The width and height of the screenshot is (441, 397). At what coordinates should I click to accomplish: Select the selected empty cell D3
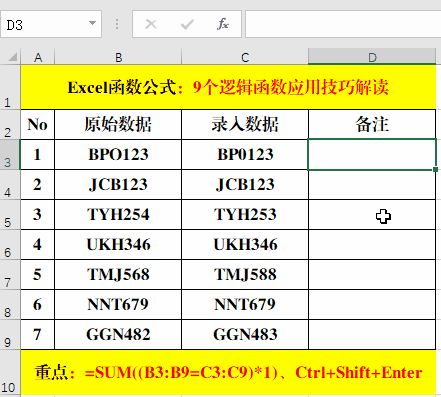tap(372, 154)
